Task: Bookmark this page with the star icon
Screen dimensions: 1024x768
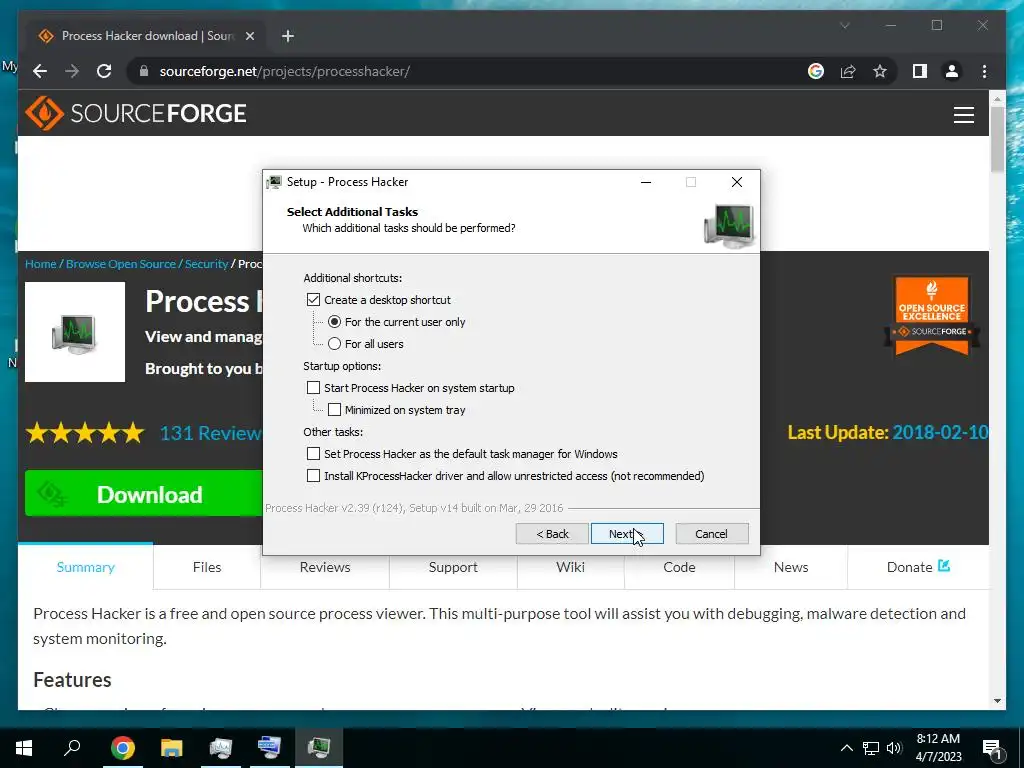Action: [x=880, y=71]
